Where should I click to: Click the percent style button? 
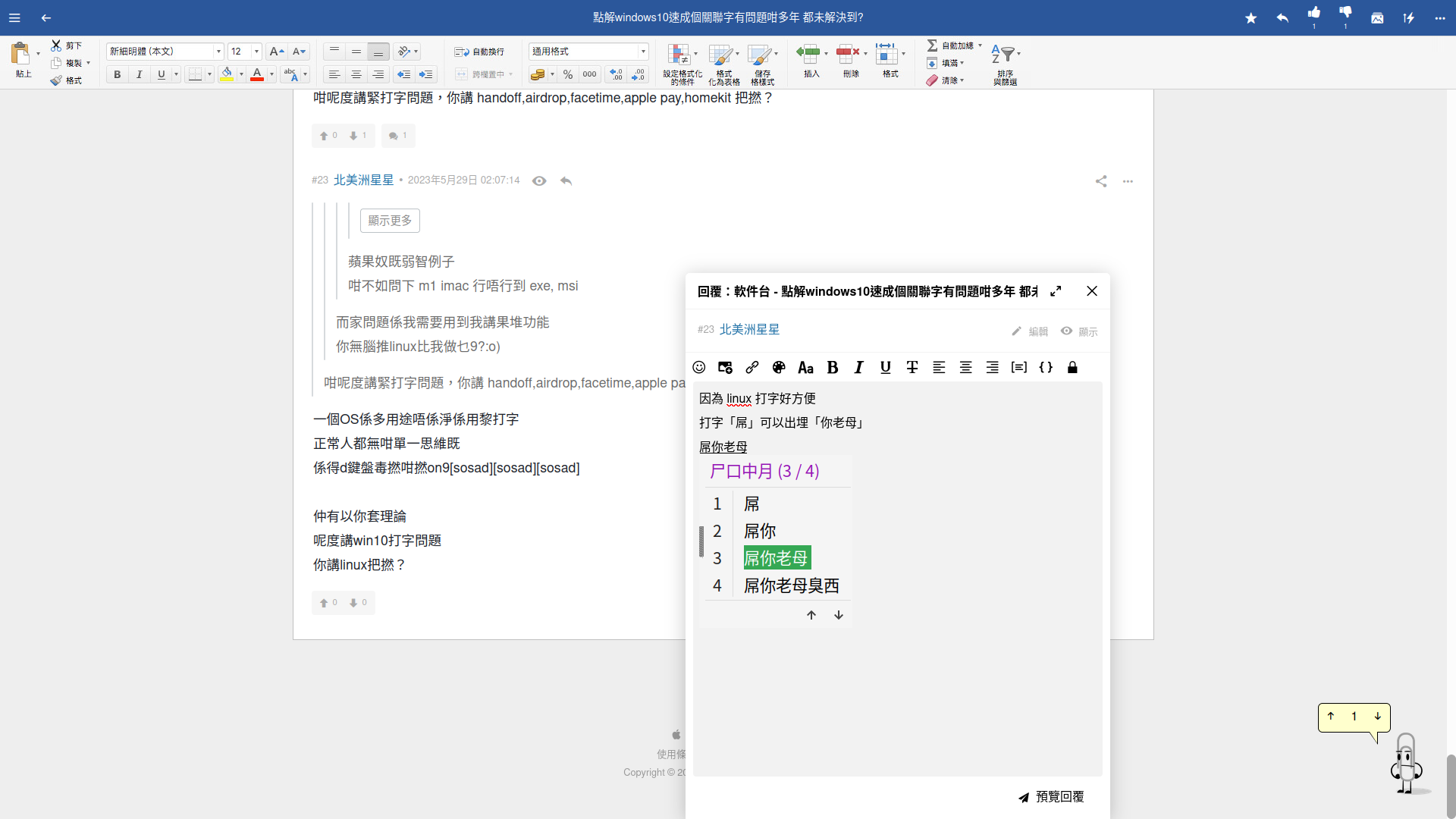click(568, 74)
